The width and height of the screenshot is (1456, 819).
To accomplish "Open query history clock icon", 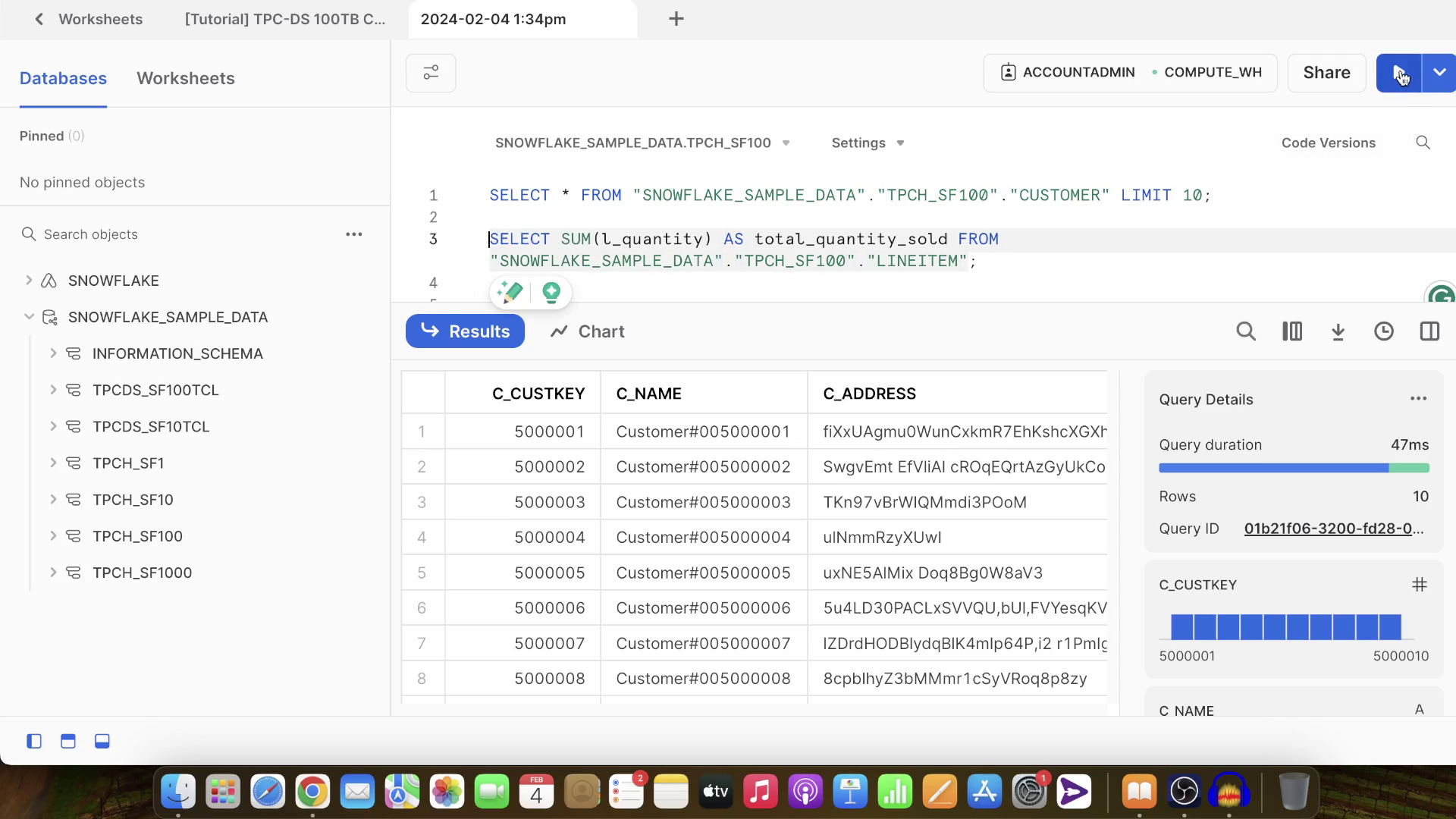I will 1384,331.
